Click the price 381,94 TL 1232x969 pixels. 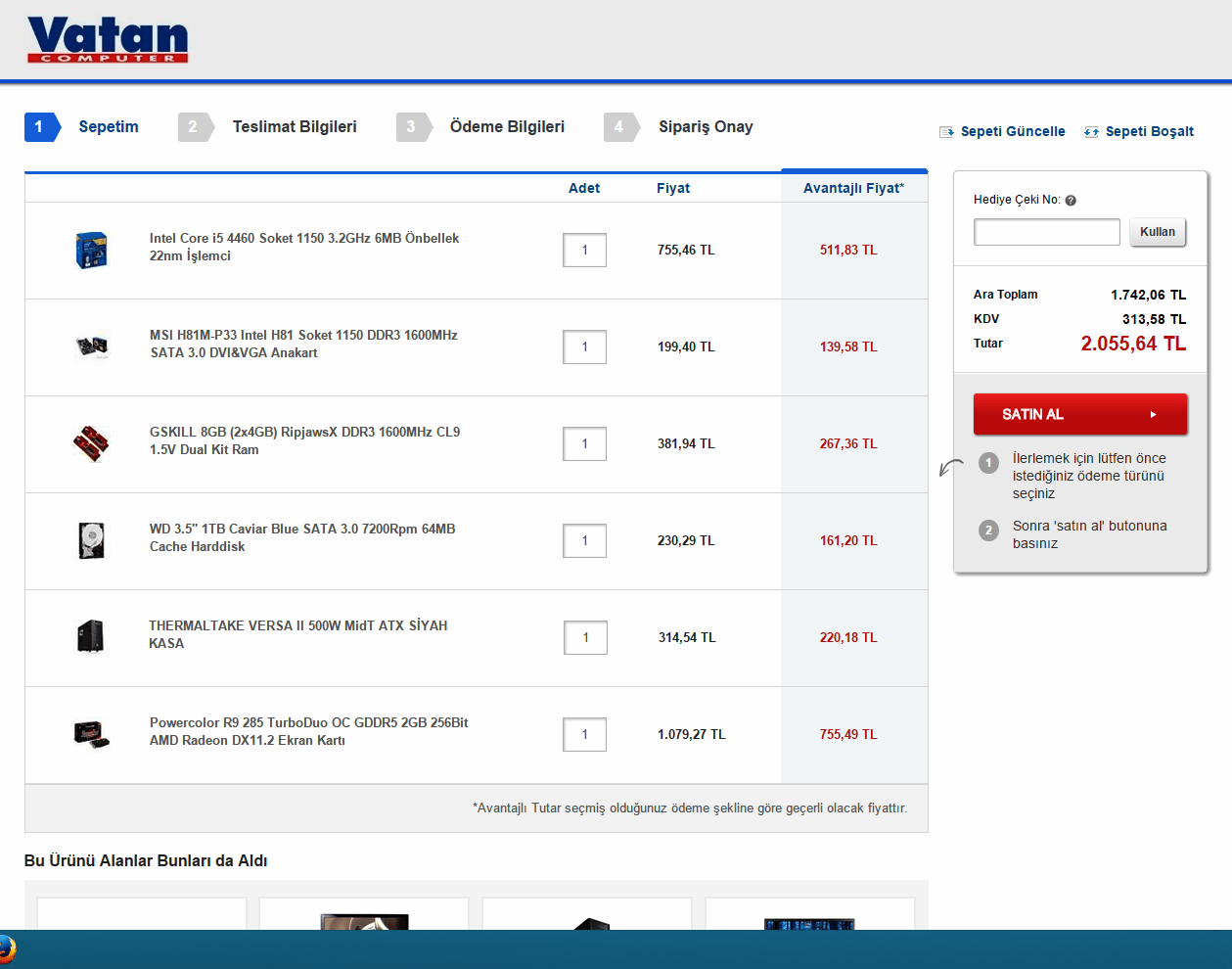click(x=686, y=443)
